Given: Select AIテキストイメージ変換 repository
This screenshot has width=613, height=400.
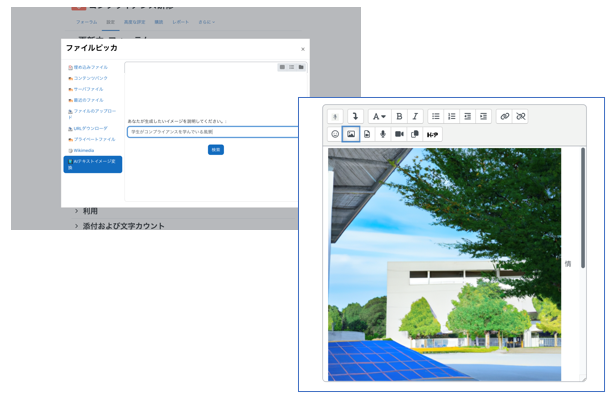Looking at the screenshot, I should click(92, 163).
